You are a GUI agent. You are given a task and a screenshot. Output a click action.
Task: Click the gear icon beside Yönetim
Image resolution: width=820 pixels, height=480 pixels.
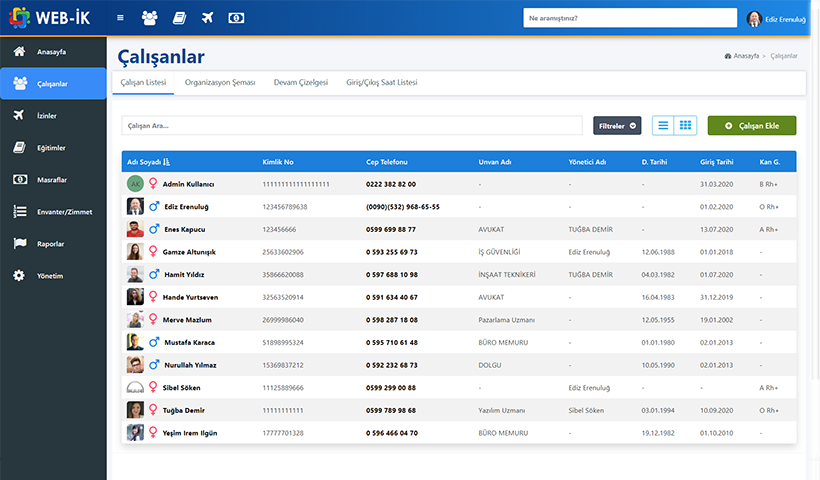tap(19, 276)
